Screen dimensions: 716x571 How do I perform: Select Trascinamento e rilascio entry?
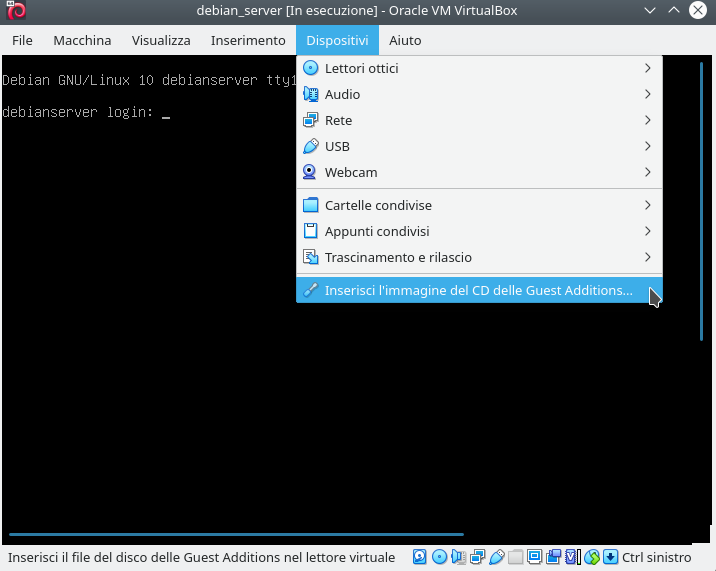pyautogui.click(x=479, y=258)
